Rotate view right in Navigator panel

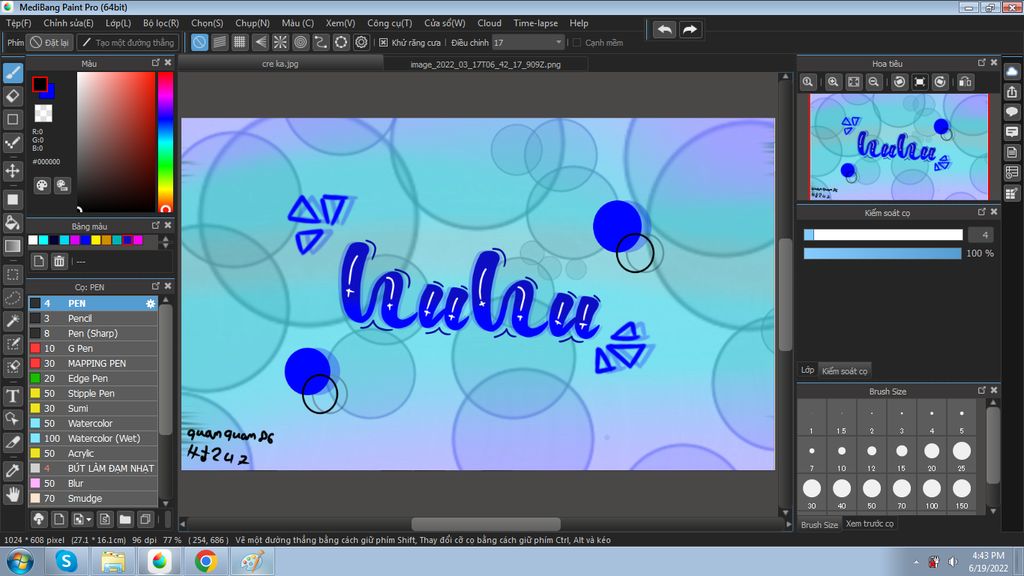click(x=940, y=82)
